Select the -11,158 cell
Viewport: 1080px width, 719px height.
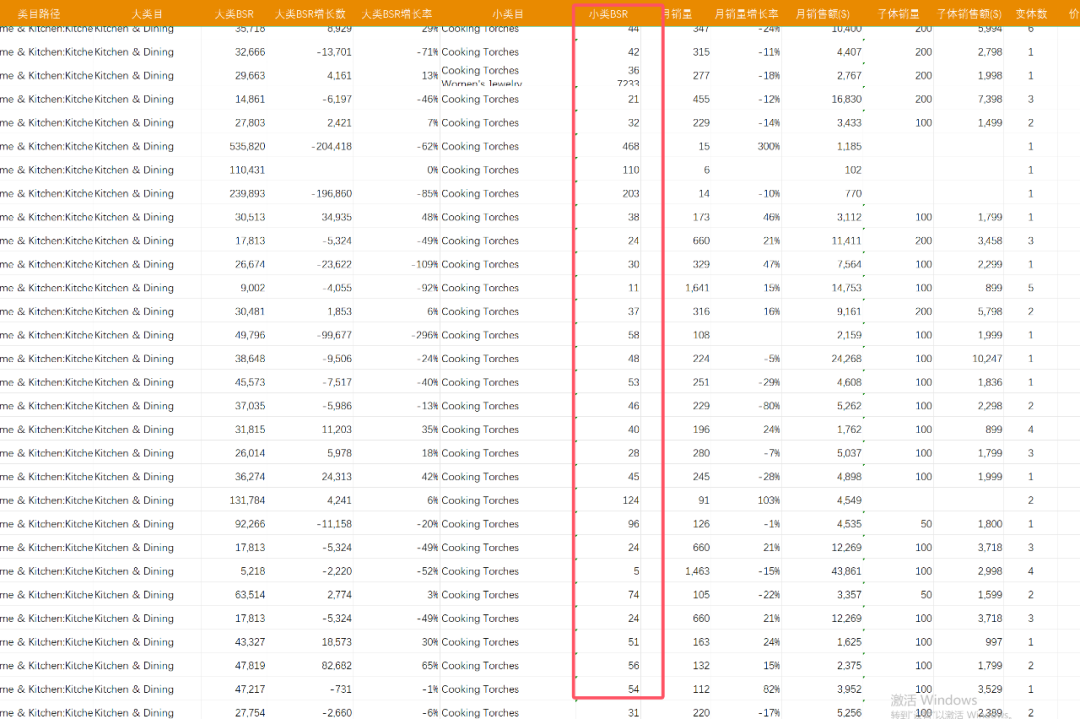pos(334,523)
